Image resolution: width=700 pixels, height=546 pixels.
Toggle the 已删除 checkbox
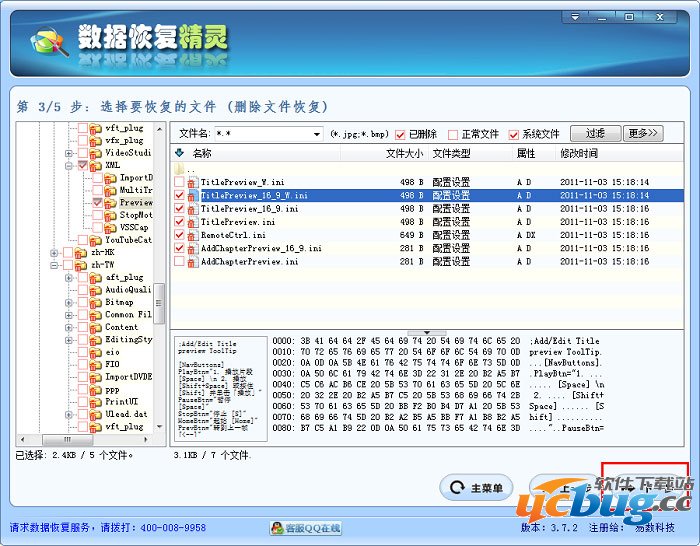400,134
